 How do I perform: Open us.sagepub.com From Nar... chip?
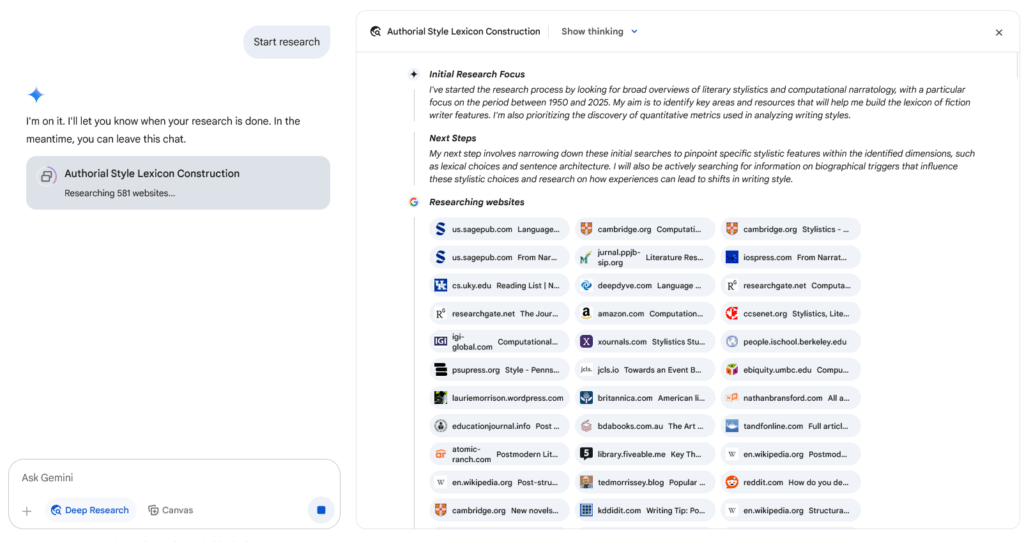coord(499,257)
